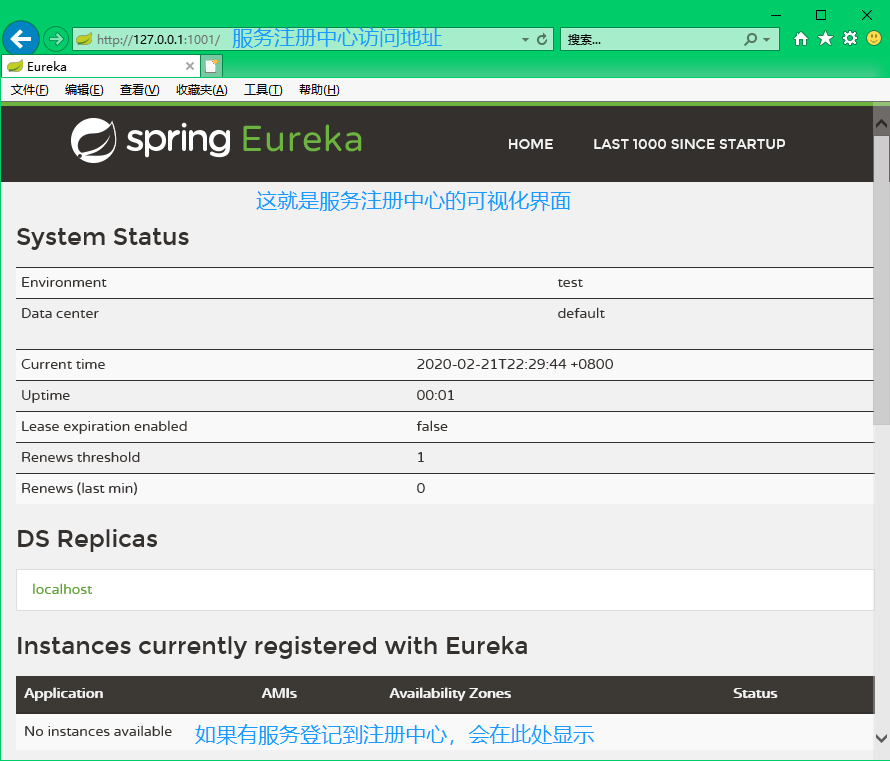Viewport: 890px width, 761px height.
Task: Click the vertical scrollbar thumb
Action: click(881, 280)
